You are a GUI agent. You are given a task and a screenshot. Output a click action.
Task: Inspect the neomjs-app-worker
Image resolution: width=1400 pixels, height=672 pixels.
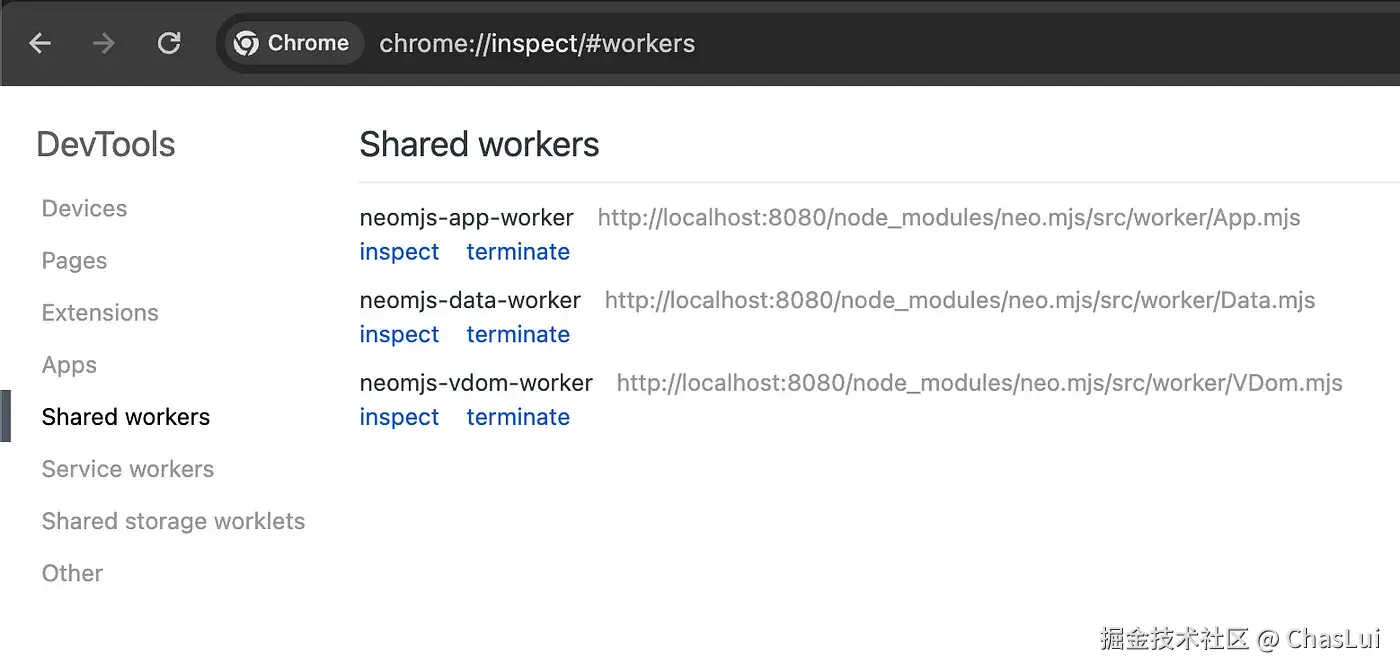[399, 252]
